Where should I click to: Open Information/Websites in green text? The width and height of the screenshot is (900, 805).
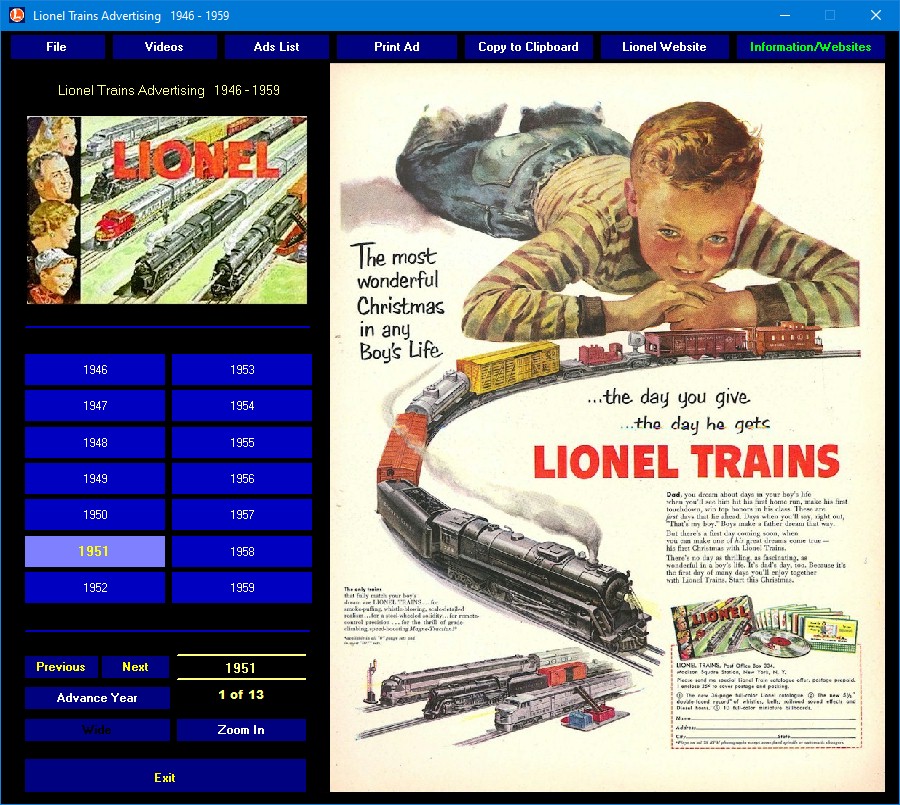click(810, 47)
